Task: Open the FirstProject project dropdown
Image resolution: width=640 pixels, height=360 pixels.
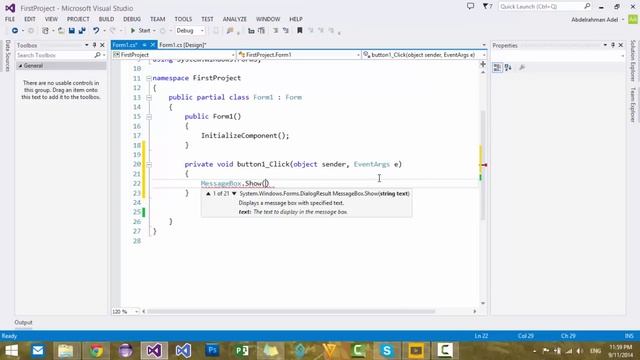Action: (x=174, y=55)
